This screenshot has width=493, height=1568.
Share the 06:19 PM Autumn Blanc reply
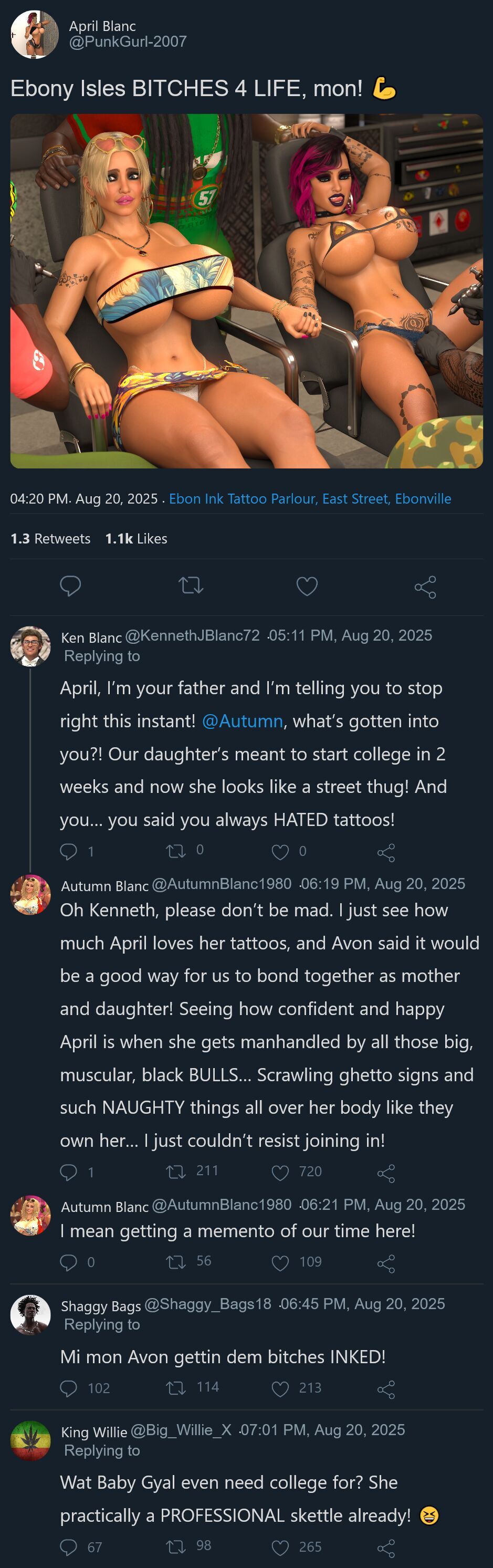386,1173
